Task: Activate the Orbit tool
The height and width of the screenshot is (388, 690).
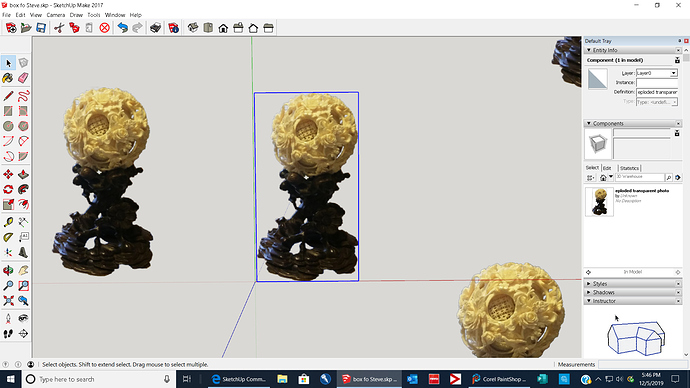Action: [8, 271]
